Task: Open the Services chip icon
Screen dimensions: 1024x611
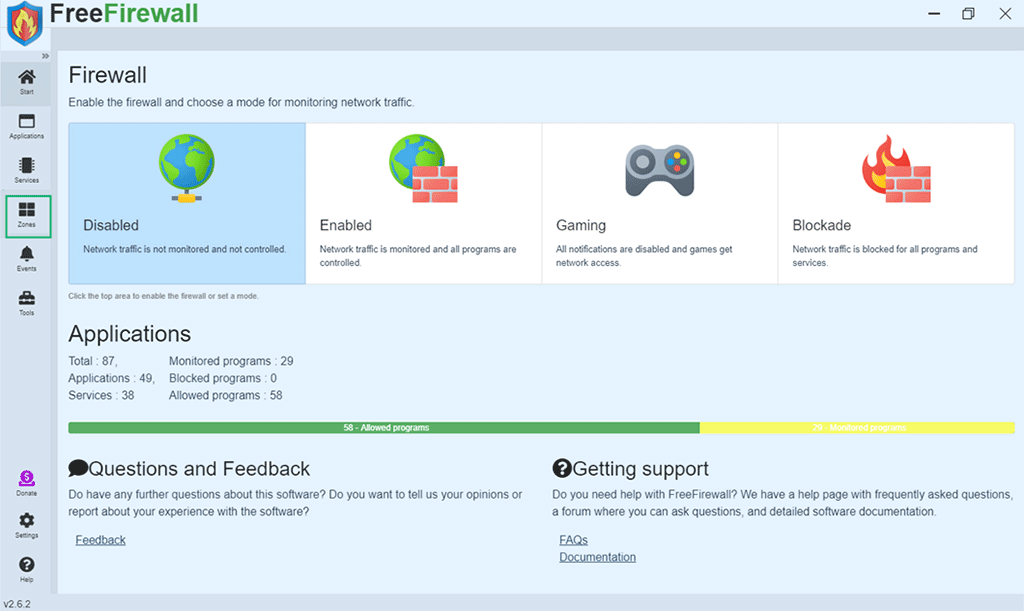Action: tap(27, 170)
